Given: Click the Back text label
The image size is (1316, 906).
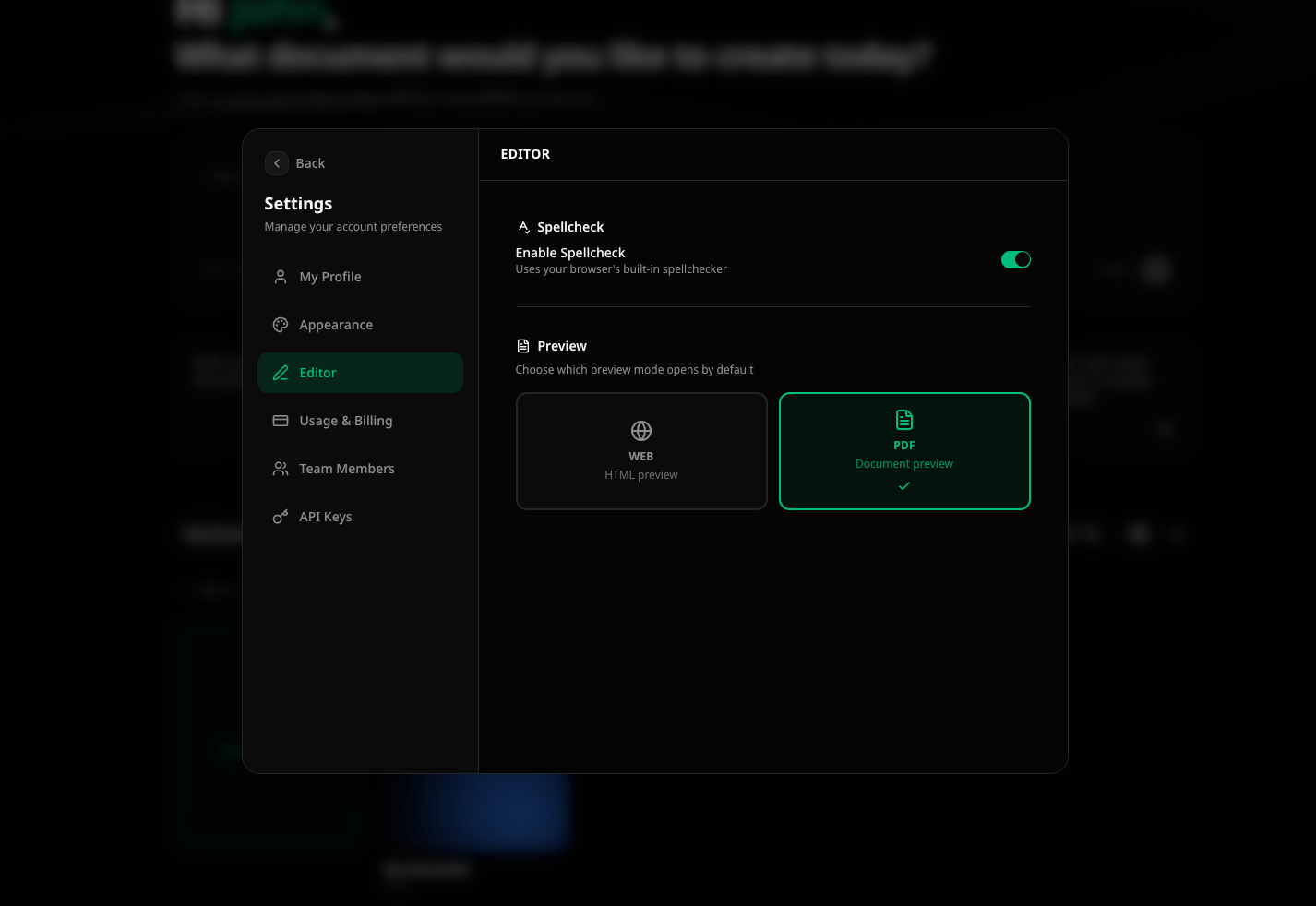Looking at the screenshot, I should point(310,163).
